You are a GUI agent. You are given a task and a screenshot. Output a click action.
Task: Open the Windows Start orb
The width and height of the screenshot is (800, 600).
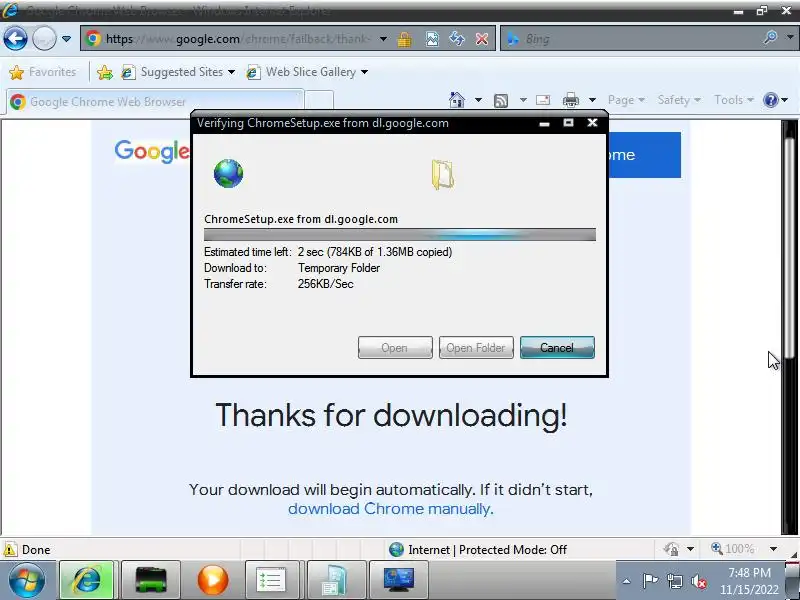(27, 580)
